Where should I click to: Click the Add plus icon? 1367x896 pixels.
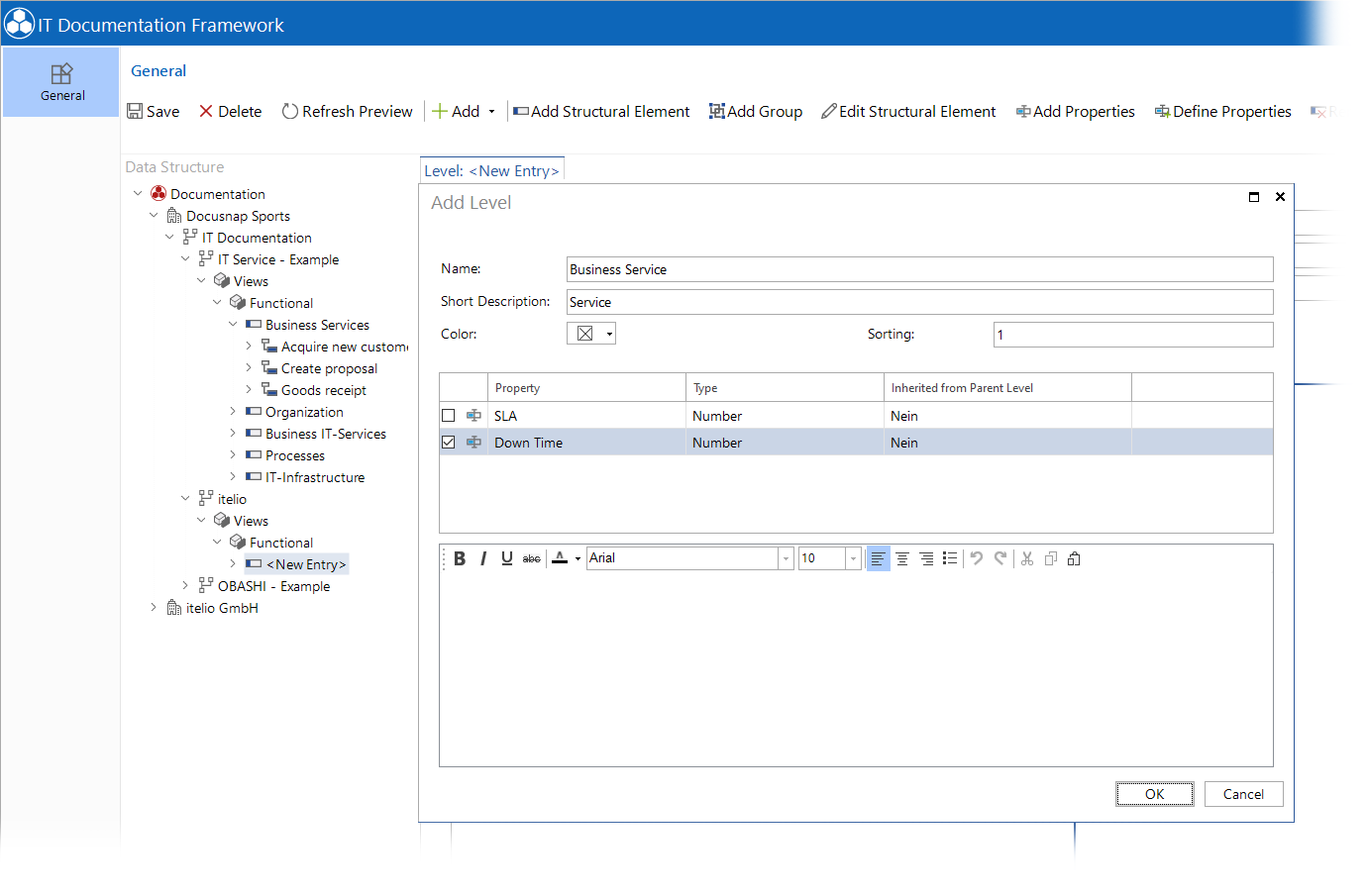pyautogui.click(x=440, y=111)
